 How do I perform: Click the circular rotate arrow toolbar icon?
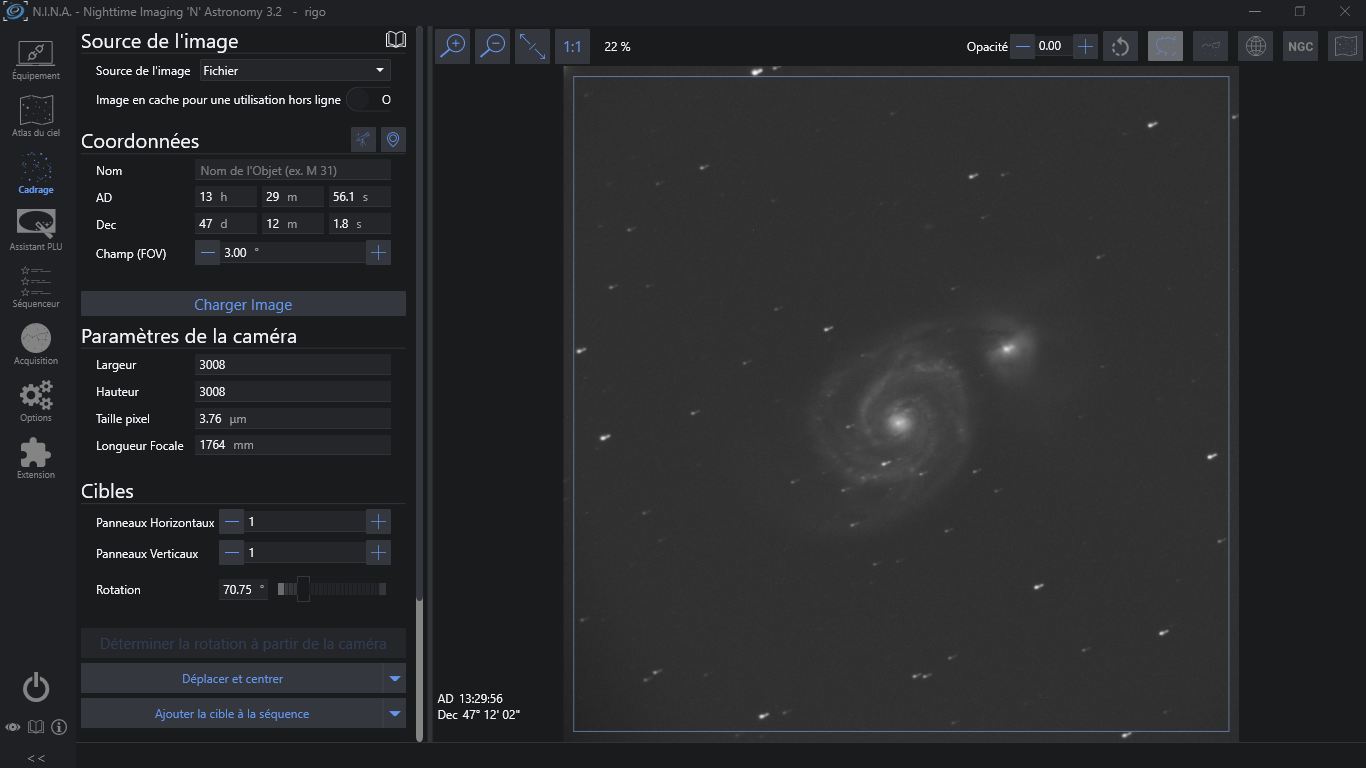click(x=1121, y=46)
